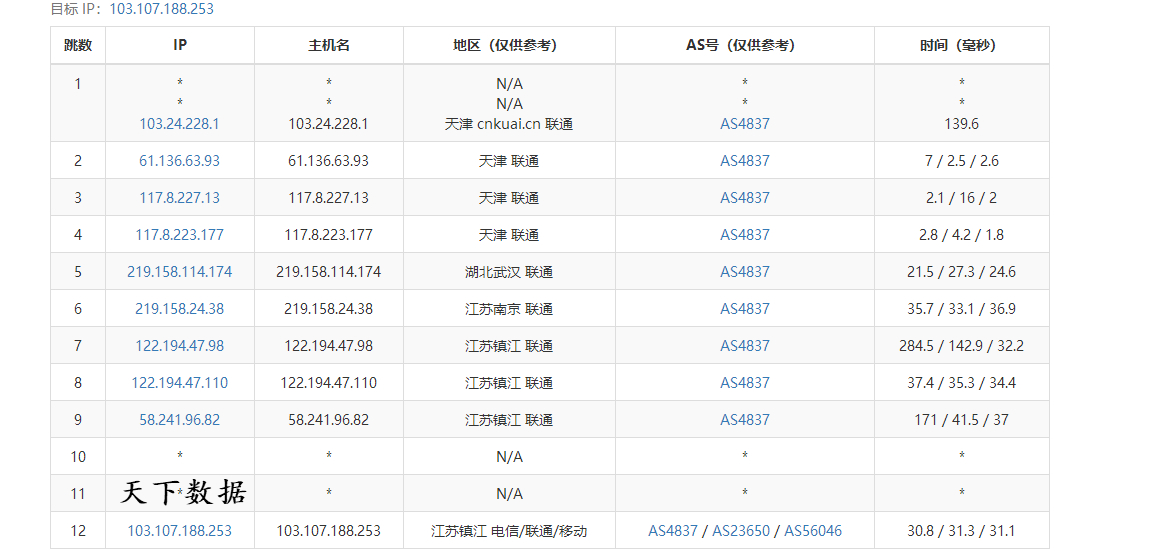Click the 主机名 column header
The image size is (1163, 559).
click(329, 45)
